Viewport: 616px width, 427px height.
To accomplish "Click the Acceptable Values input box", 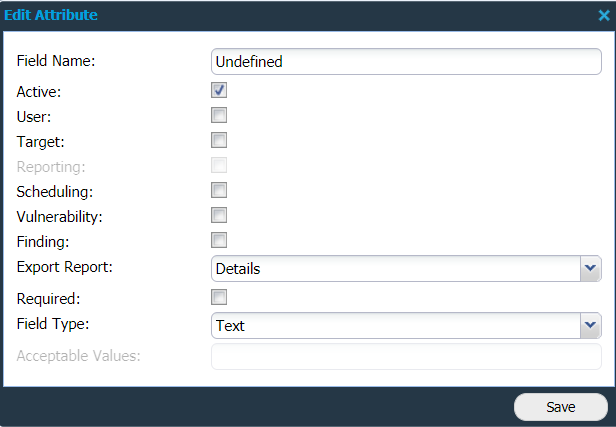I will [x=405, y=356].
